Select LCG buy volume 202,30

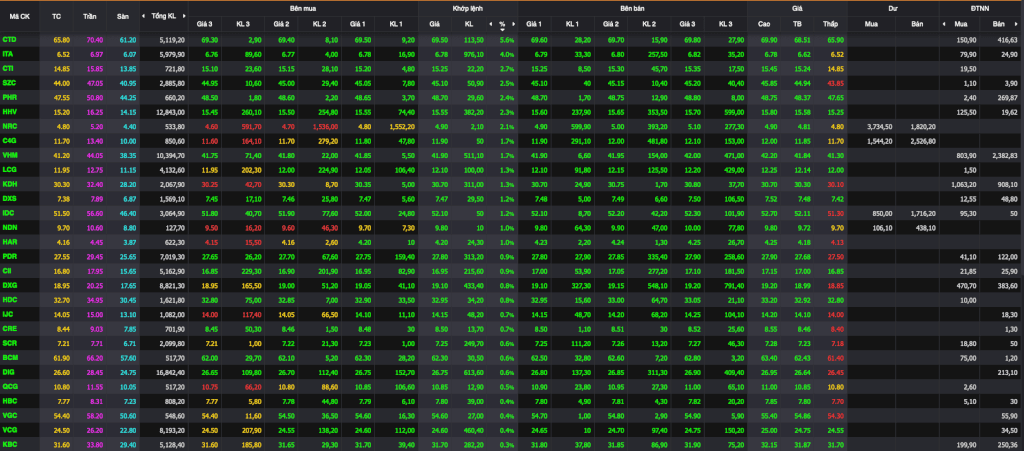tap(251, 169)
